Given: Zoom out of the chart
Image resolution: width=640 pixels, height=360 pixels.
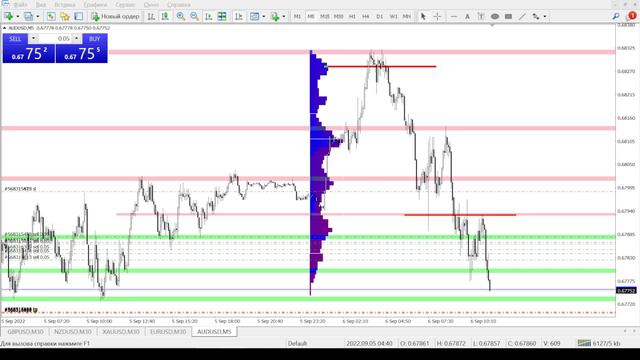Looking at the screenshot, I should tap(194, 16).
